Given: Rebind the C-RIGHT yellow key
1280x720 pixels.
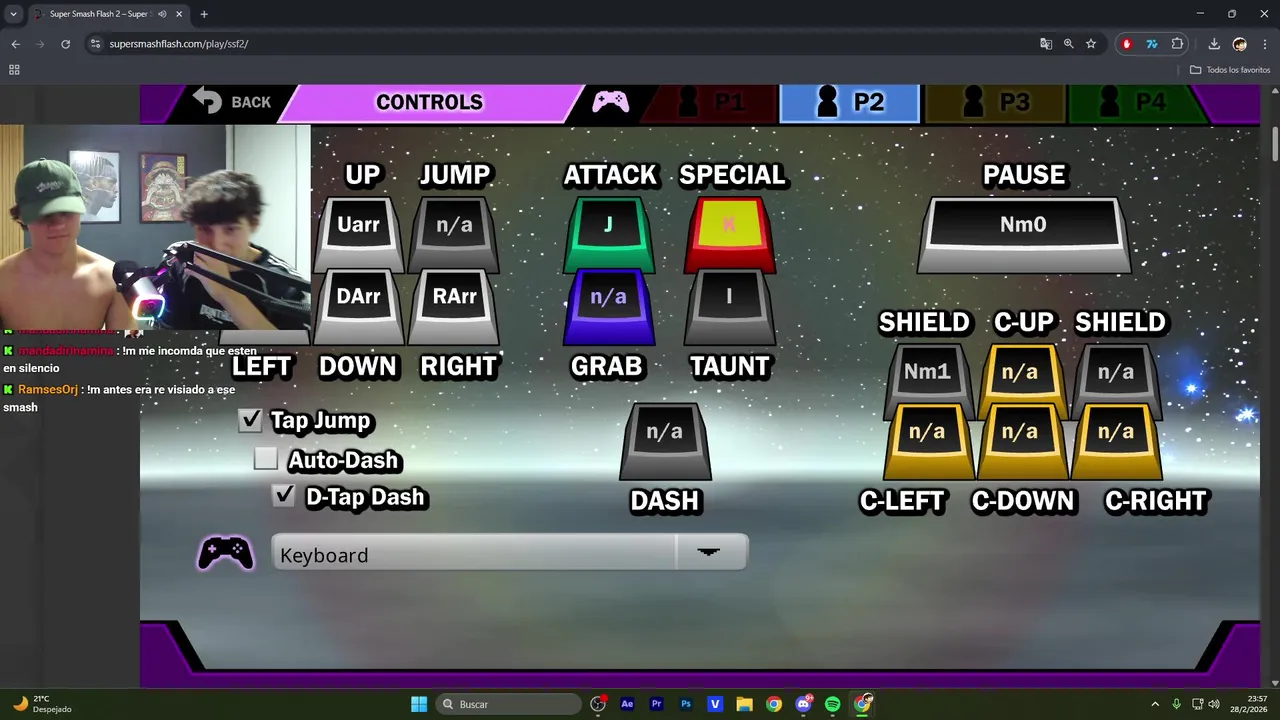Looking at the screenshot, I should pyautogui.click(x=1115, y=441).
